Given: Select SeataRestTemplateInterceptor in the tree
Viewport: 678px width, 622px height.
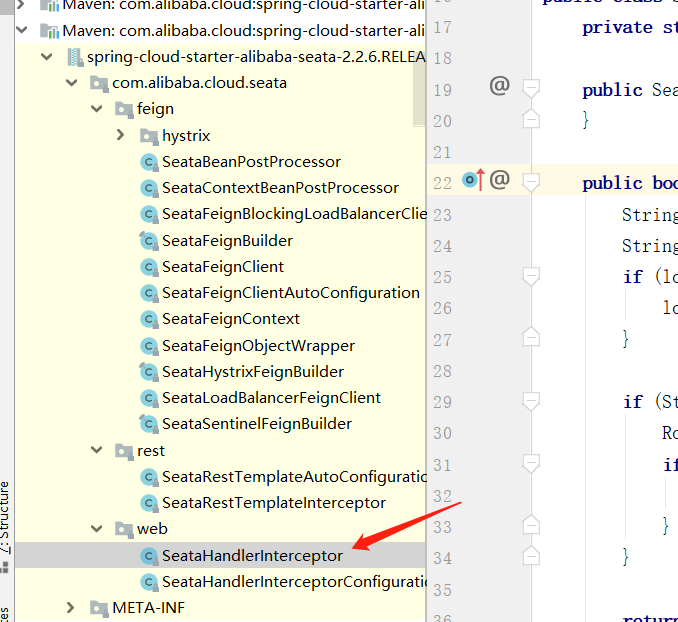Looking at the screenshot, I should tap(274, 503).
